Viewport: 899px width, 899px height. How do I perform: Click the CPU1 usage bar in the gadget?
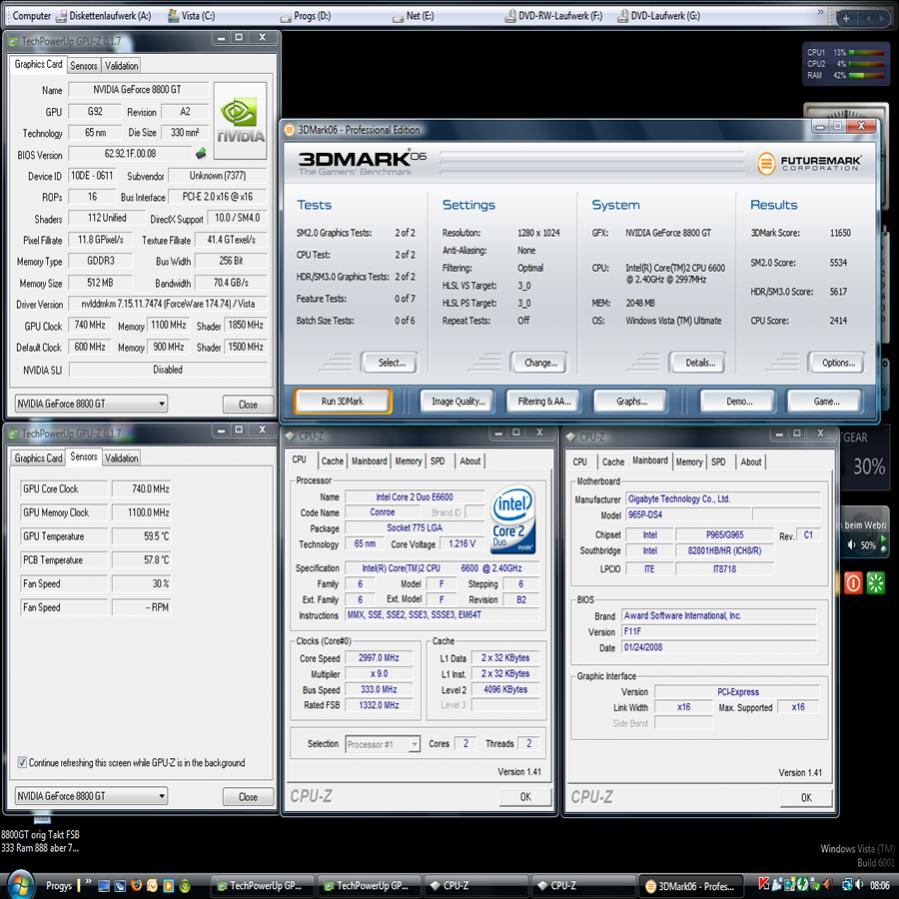866,52
